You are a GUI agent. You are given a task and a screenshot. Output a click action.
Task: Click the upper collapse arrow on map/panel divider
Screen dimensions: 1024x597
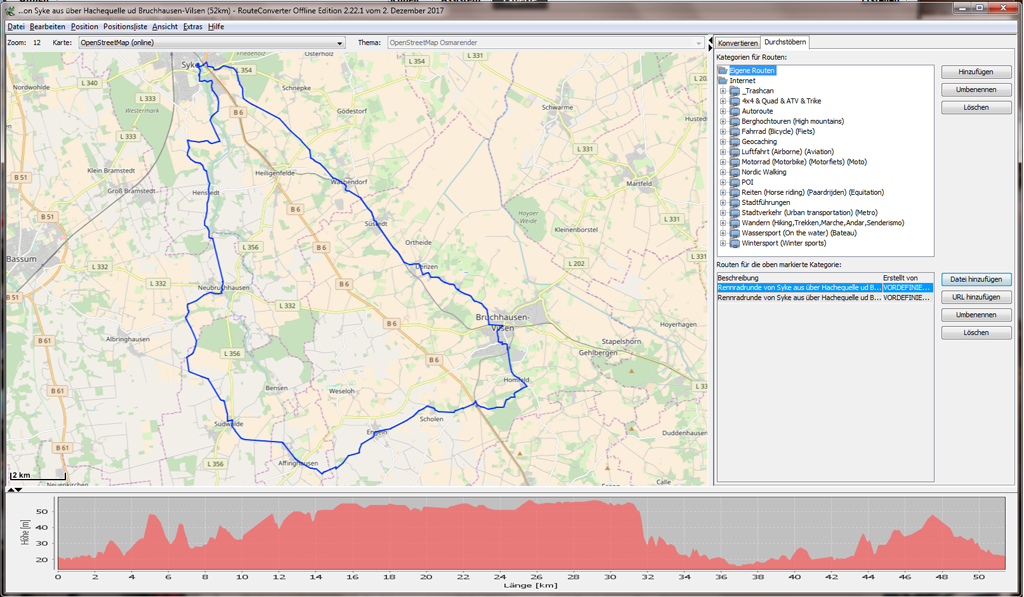pyautogui.click(x=711, y=40)
